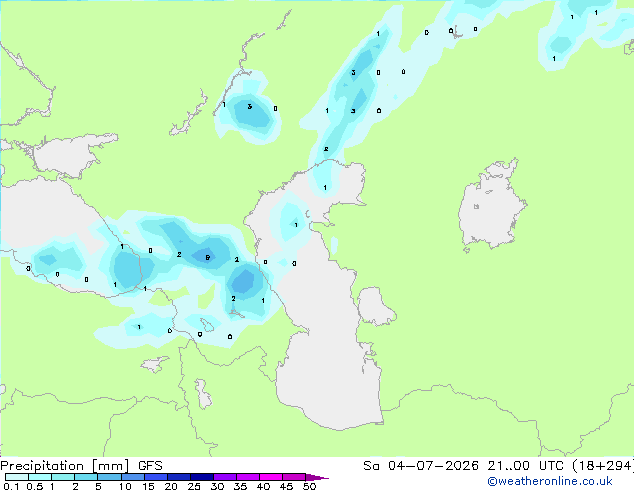The height and width of the screenshot is (490, 634).
Task: Click the ©weatheronline.co.uk credit link
Action: pyautogui.click(x=549, y=481)
